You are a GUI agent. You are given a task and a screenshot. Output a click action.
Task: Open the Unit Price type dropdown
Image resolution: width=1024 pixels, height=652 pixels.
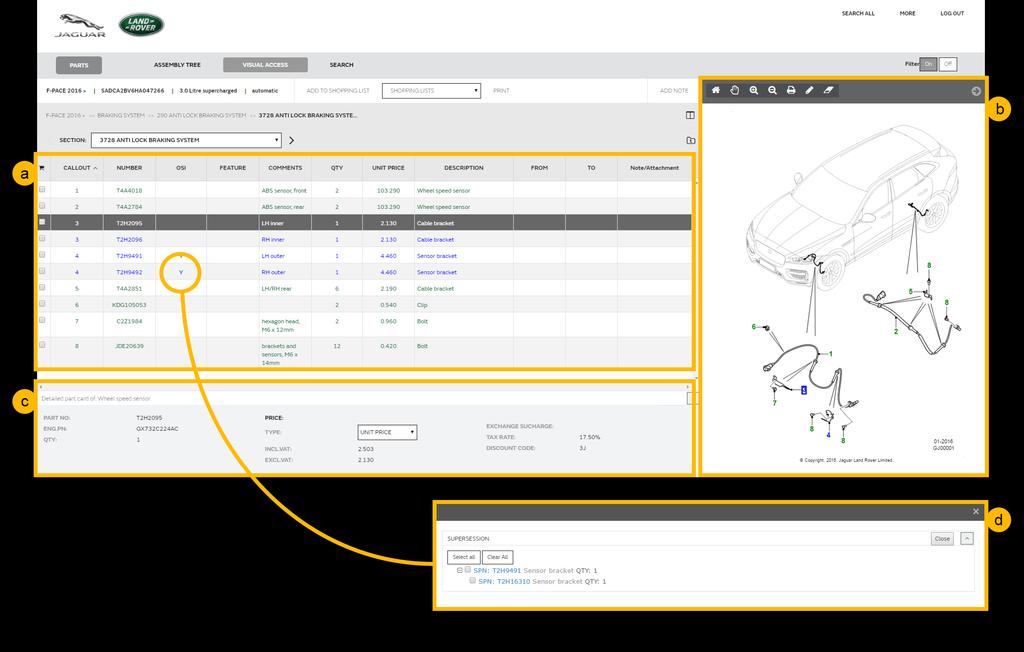[x=387, y=432]
